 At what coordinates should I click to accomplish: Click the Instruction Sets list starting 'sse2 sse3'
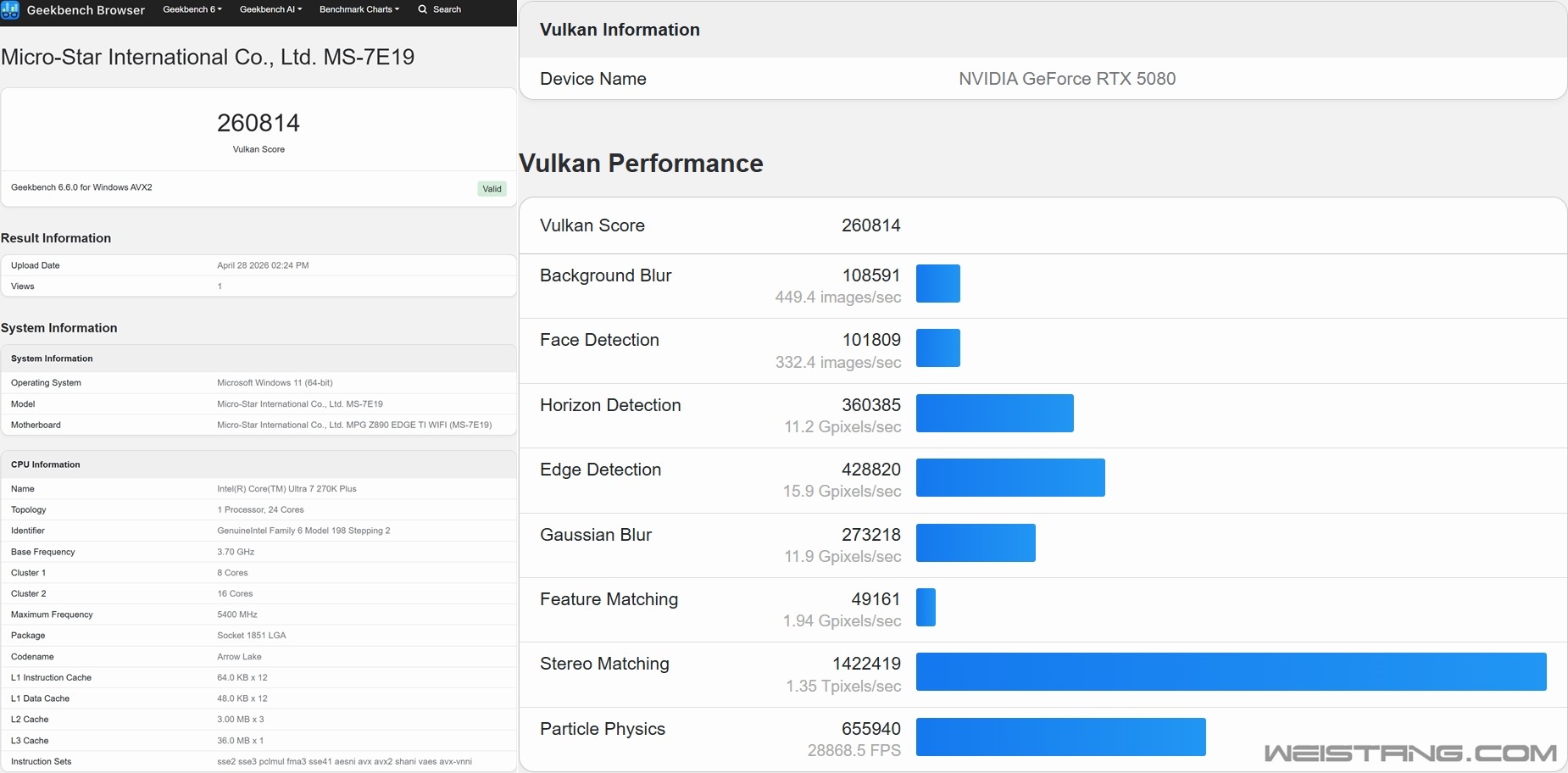[x=344, y=762]
